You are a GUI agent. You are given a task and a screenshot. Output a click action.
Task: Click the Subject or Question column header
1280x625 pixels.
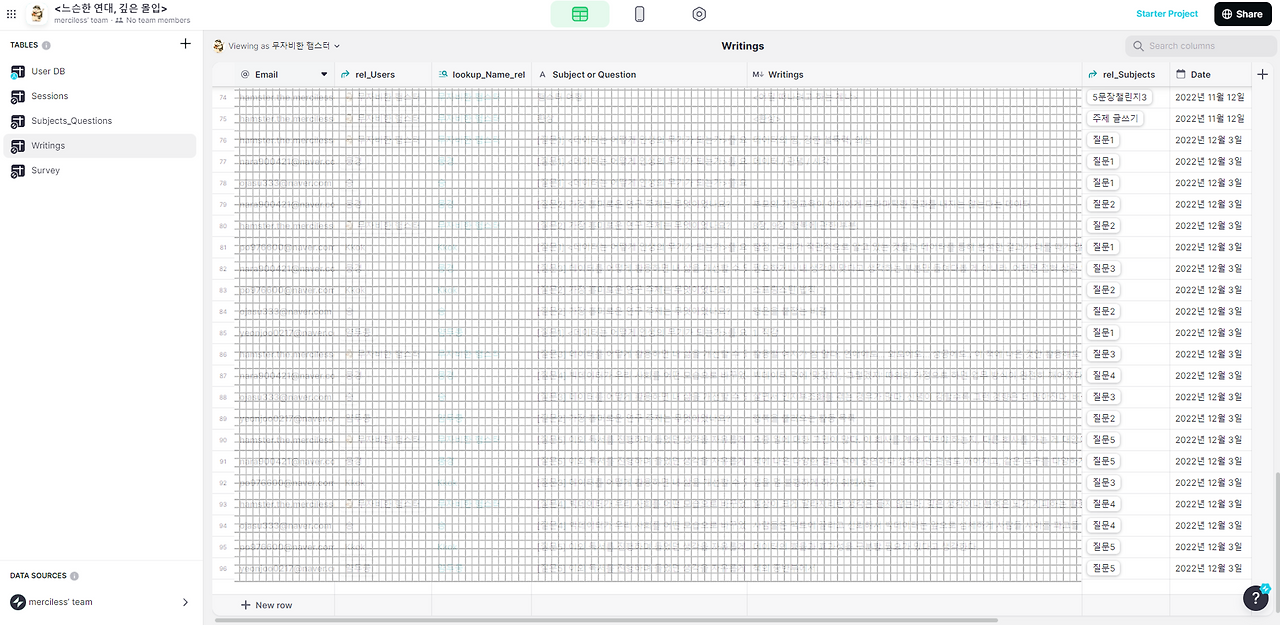click(639, 74)
